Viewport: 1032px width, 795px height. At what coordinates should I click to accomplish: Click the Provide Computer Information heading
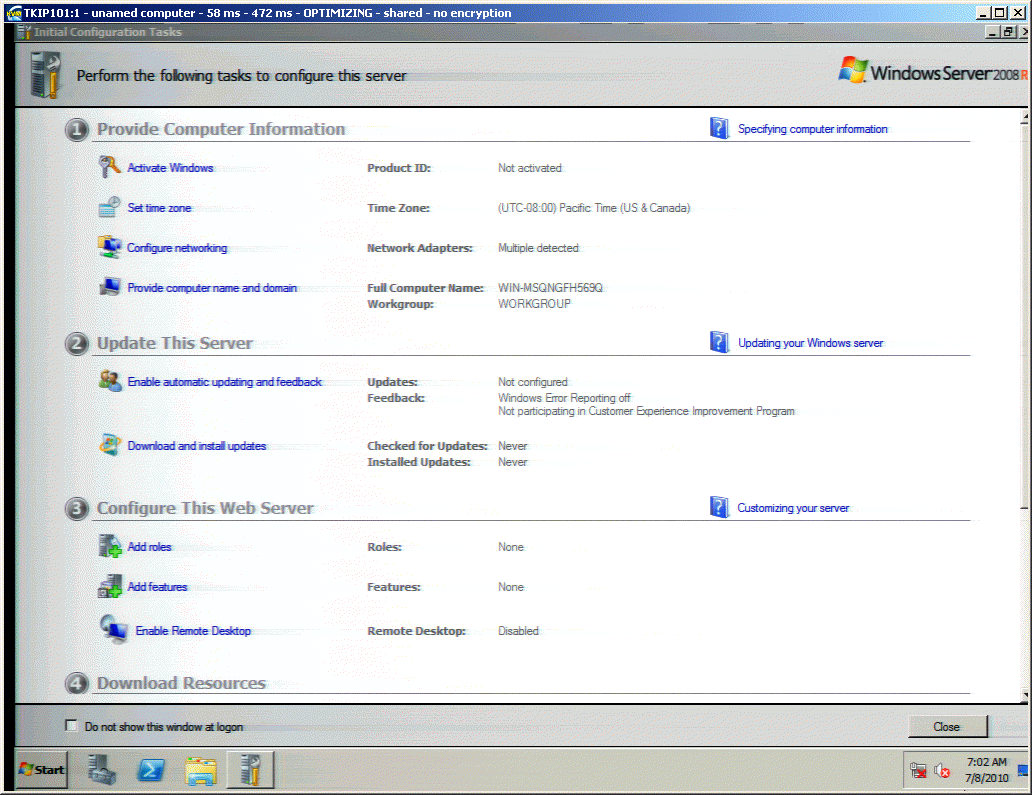[221, 129]
